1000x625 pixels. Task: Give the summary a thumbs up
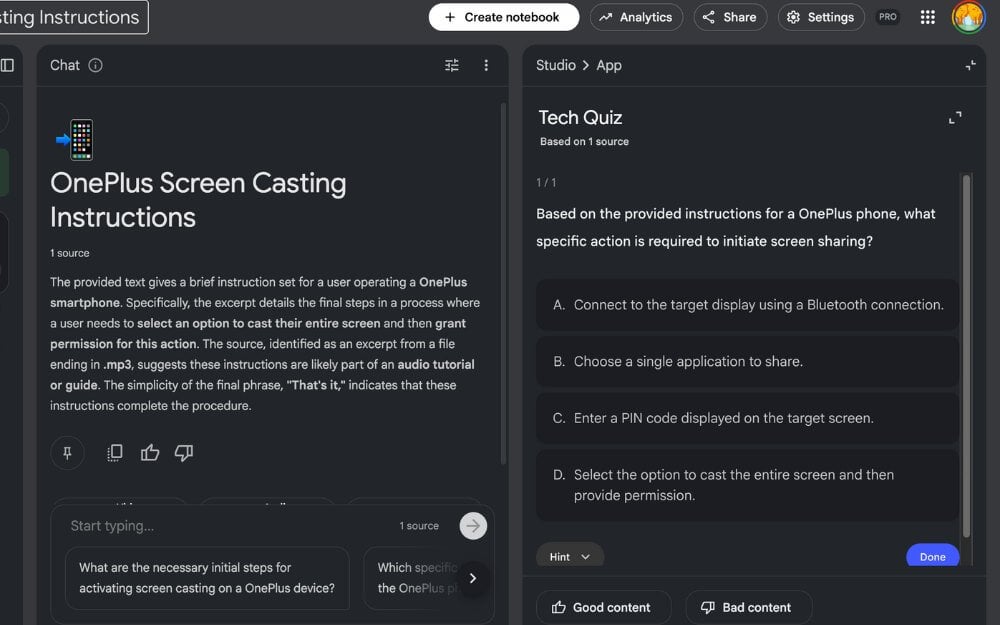150,453
